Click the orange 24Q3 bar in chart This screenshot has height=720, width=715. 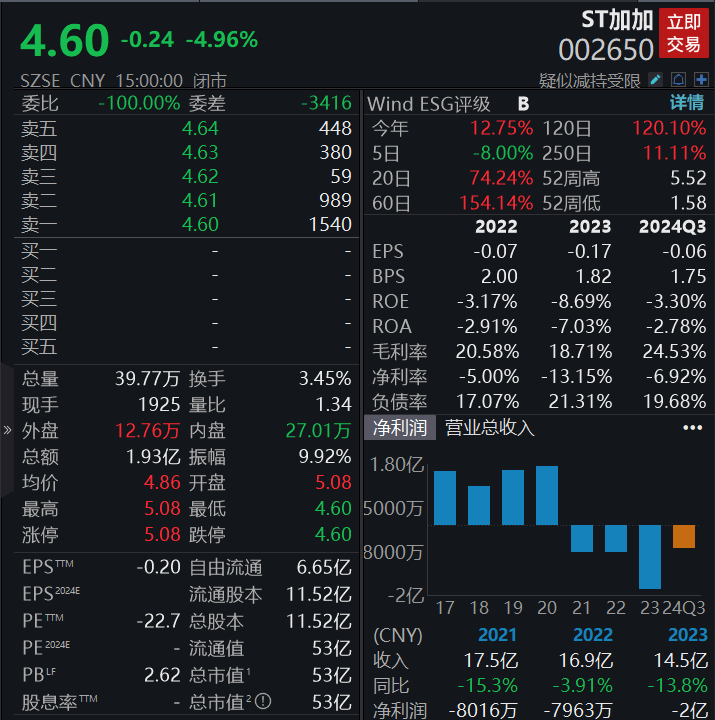tap(684, 536)
